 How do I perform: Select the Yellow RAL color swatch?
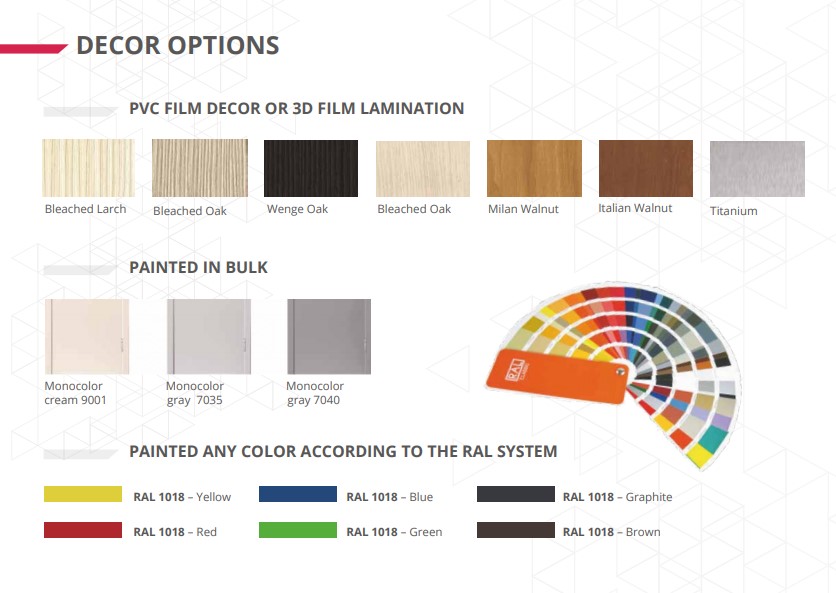tap(83, 494)
